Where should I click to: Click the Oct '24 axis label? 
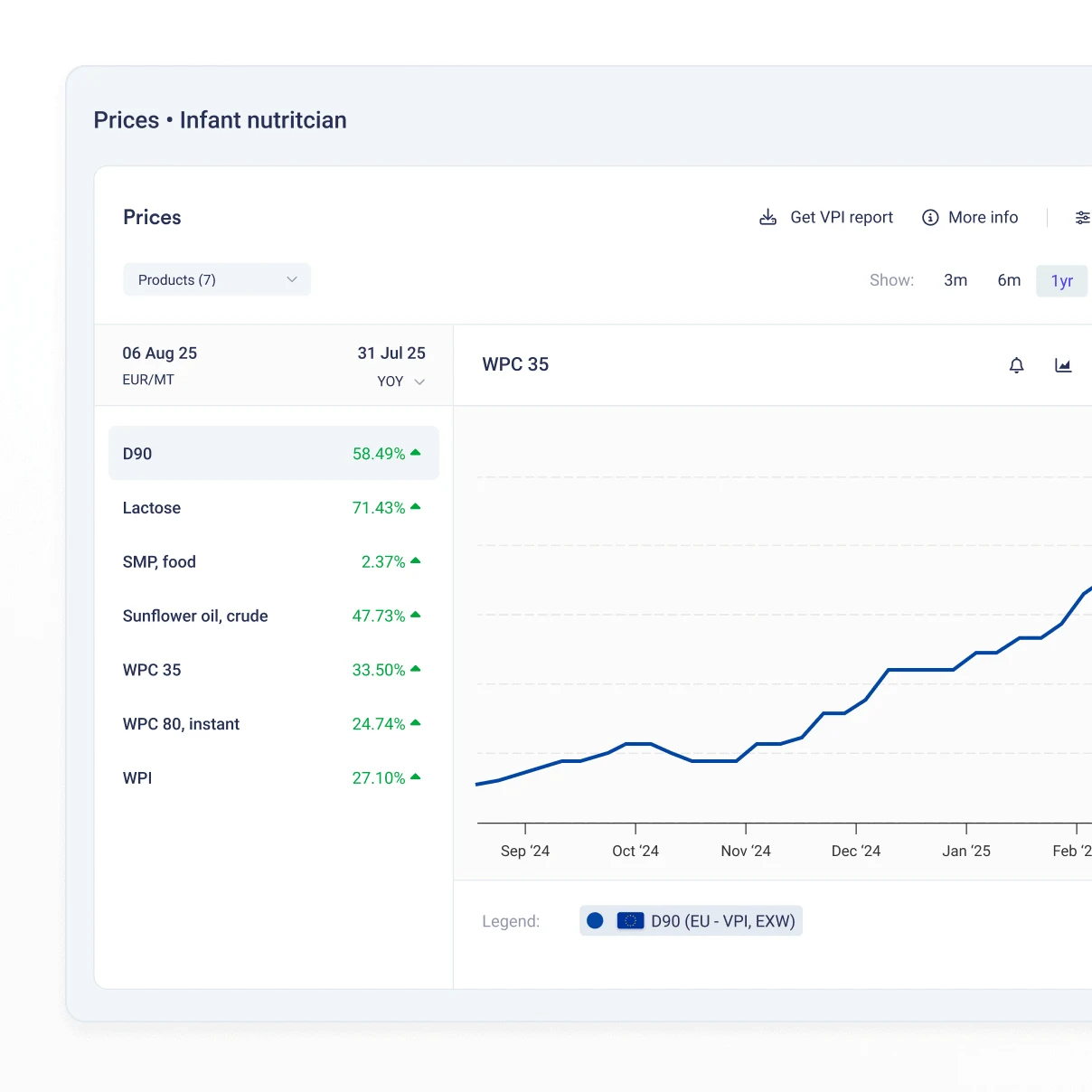click(635, 851)
